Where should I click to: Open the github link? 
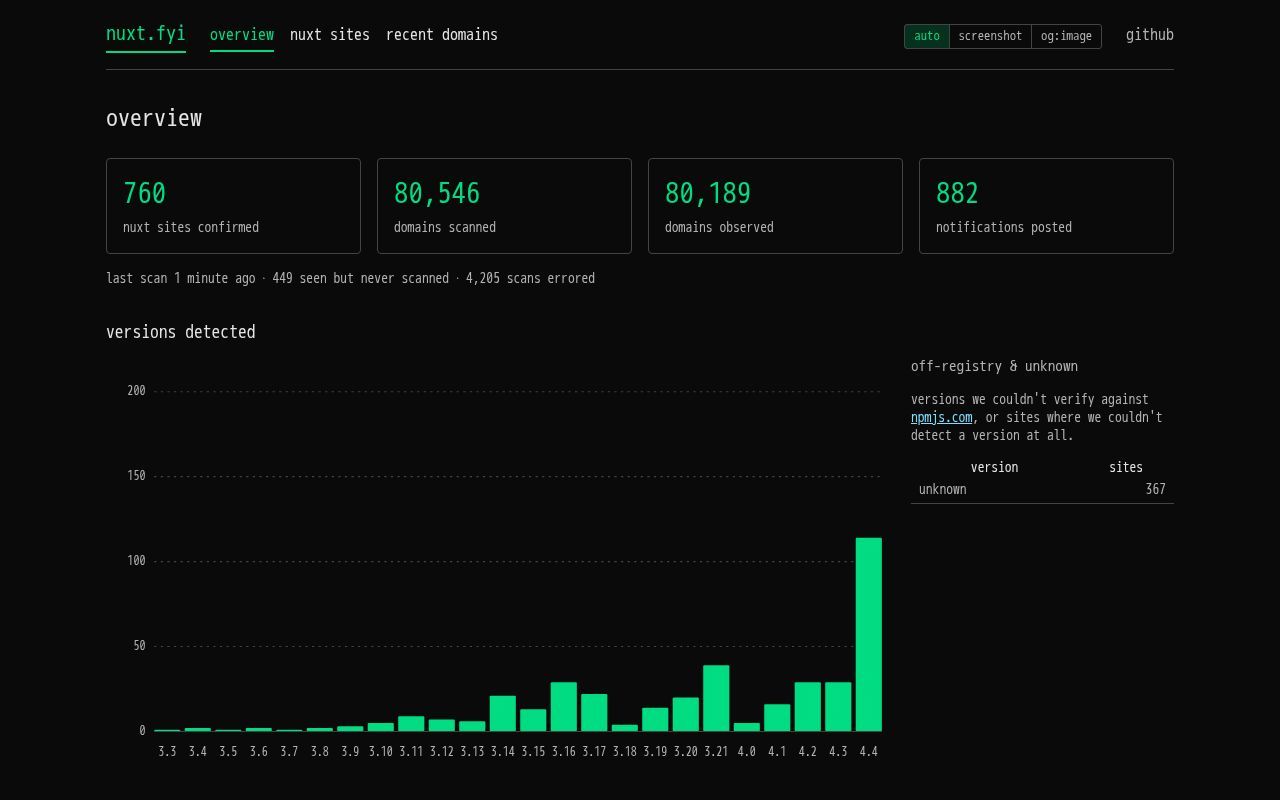coord(1150,35)
